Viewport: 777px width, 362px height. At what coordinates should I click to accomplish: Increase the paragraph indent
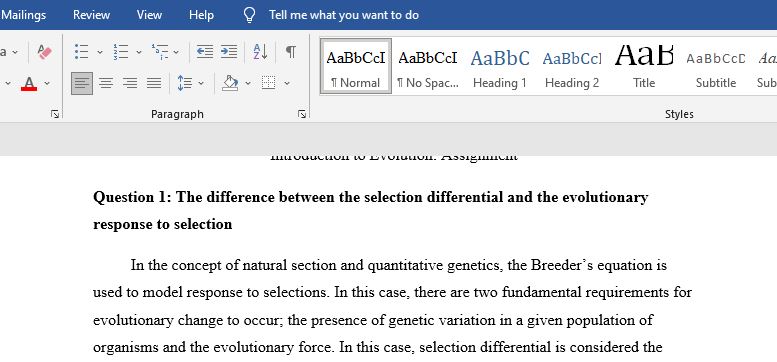(x=228, y=52)
